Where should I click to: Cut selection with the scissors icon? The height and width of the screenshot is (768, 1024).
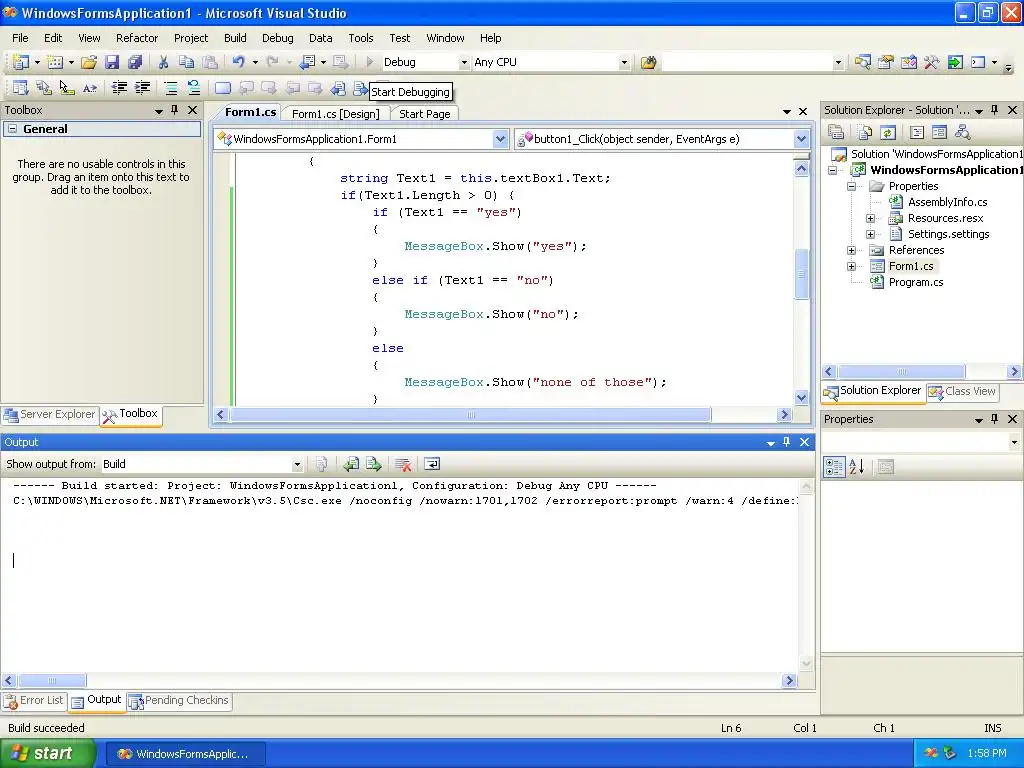click(x=163, y=62)
